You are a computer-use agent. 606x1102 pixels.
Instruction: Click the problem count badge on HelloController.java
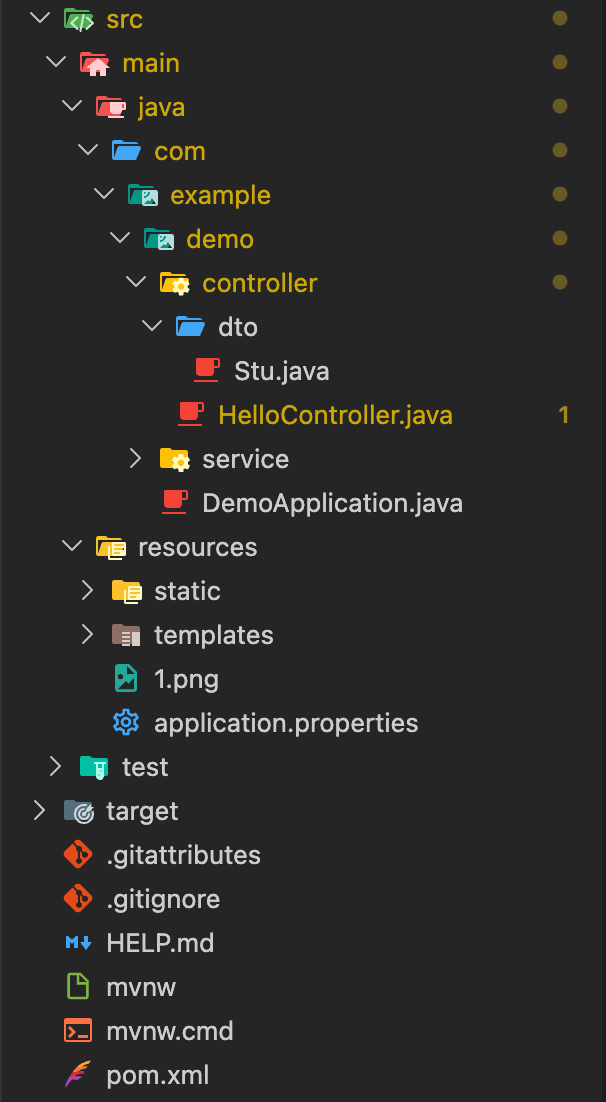(x=563, y=415)
